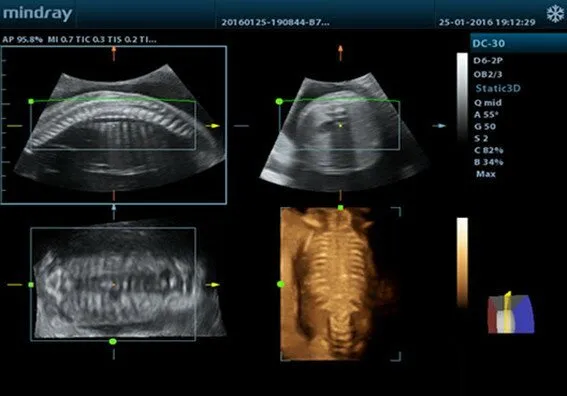Click the grayscale map bar

point(462,98)
